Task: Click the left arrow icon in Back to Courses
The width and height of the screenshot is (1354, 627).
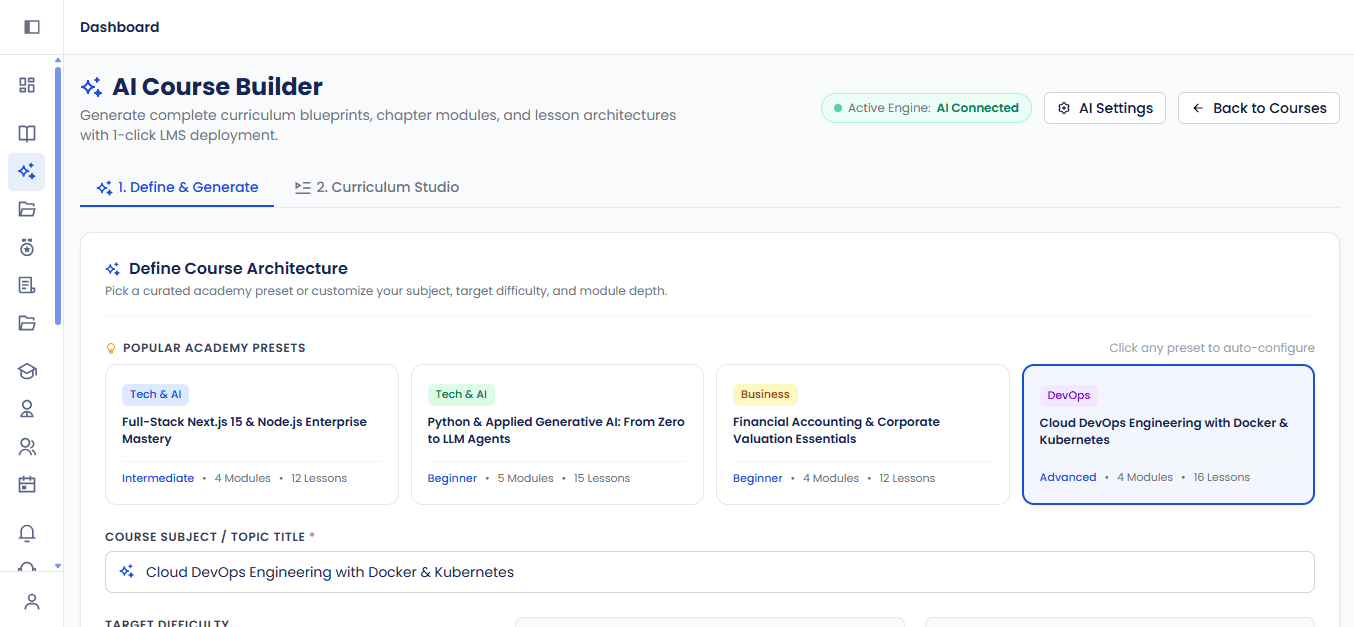Action: pyautogui.click(x=1198, y=108)
